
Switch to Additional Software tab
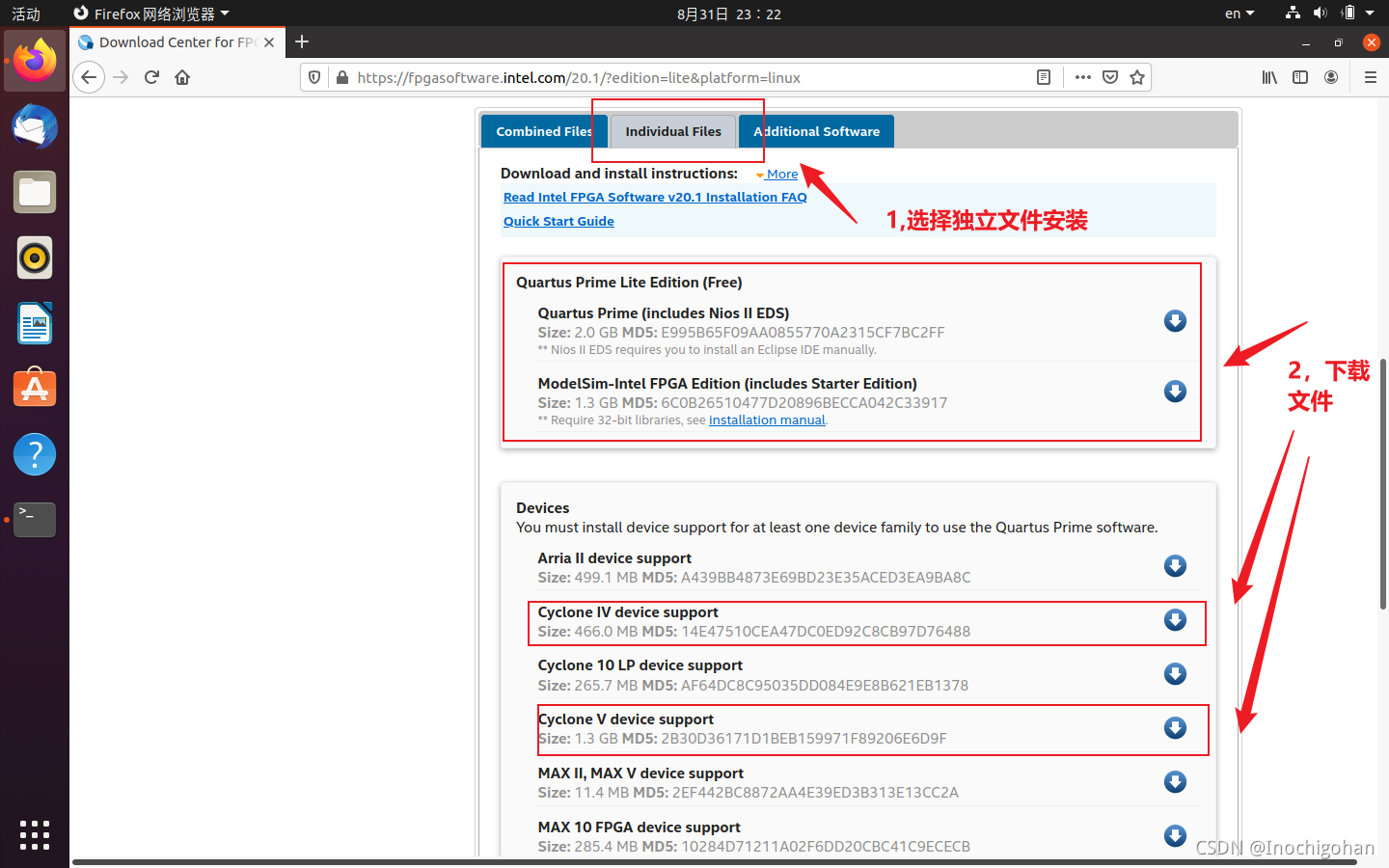tap(816, 131)
